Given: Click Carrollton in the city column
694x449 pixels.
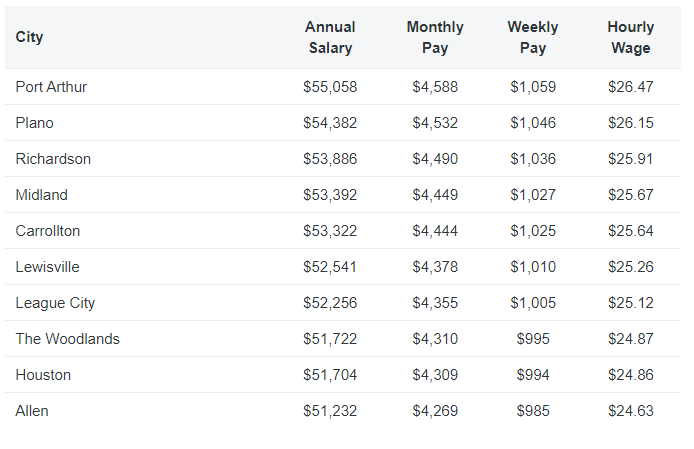Looking at the screenshot, I should point(48,231).
